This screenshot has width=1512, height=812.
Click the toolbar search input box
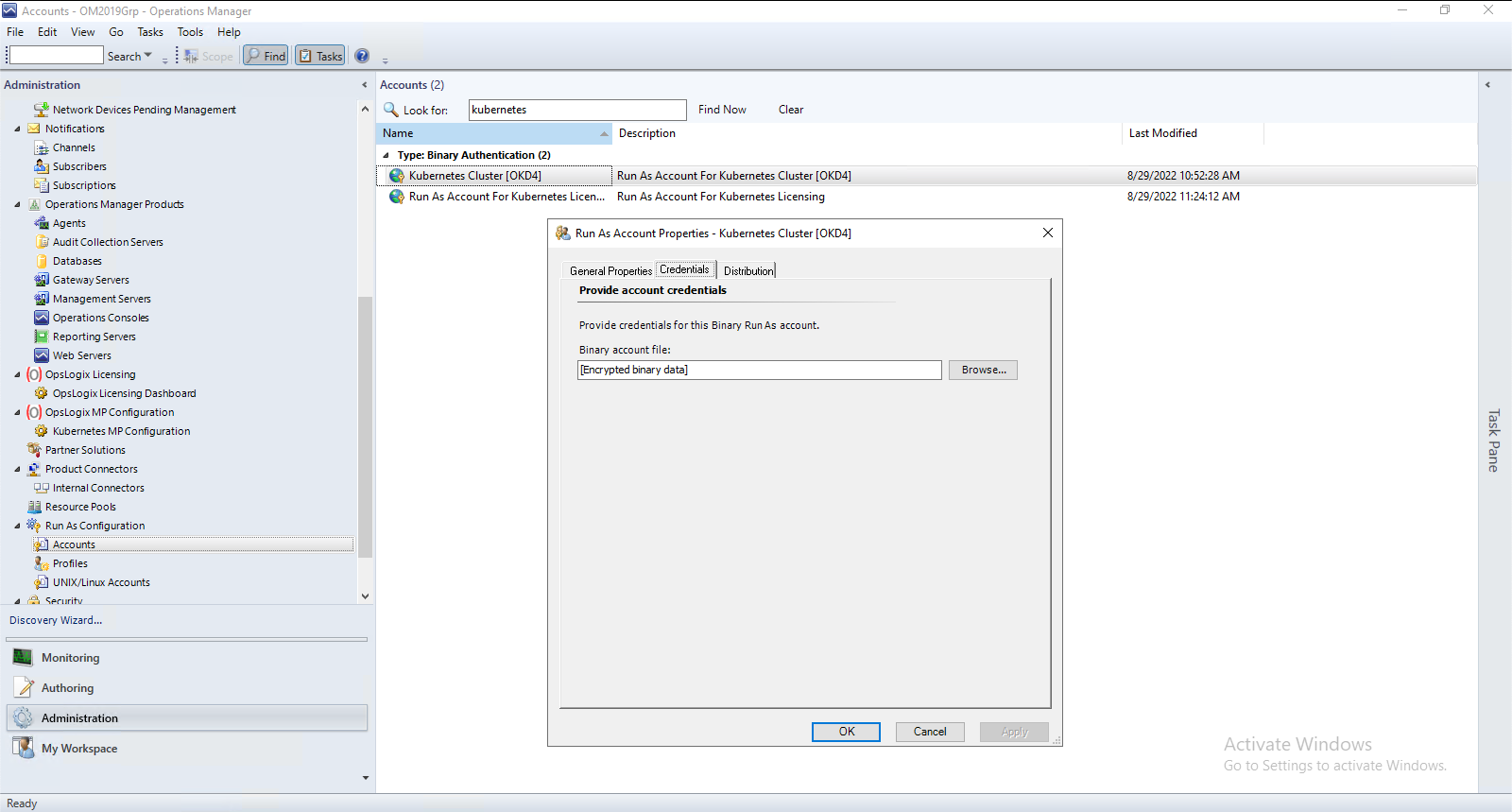pyautogui.click(x=56, y=56)
